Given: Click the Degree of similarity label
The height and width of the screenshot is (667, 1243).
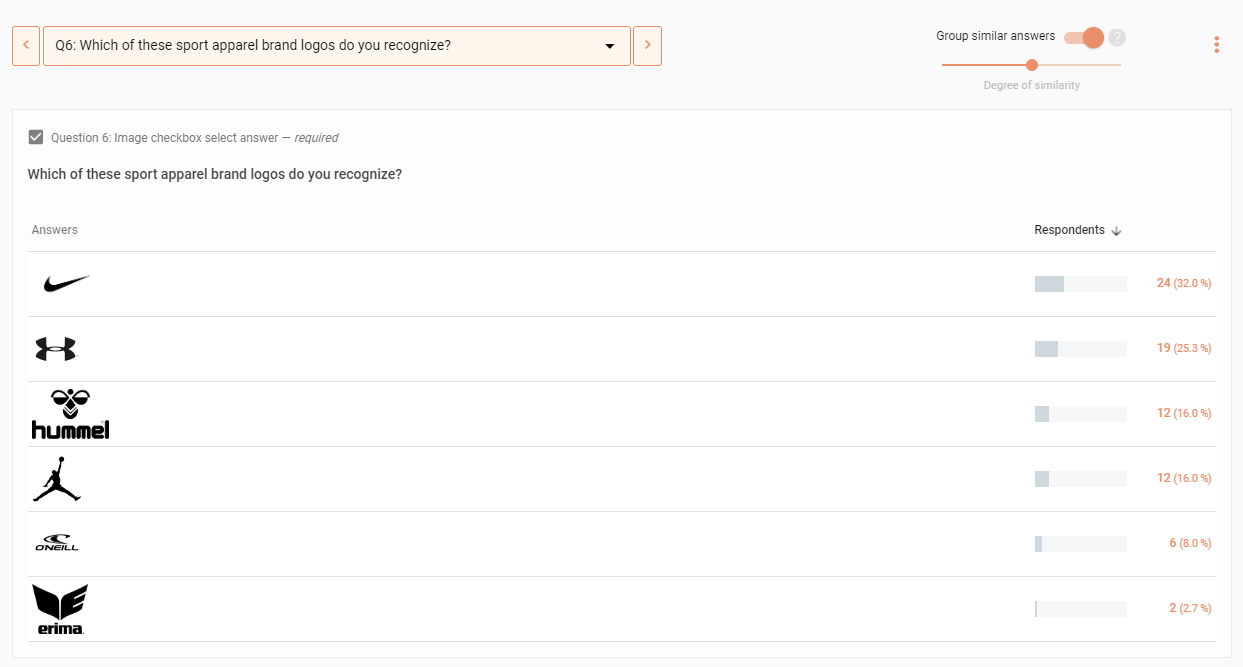Looking at the screenshot, I should click(1032, 86).
